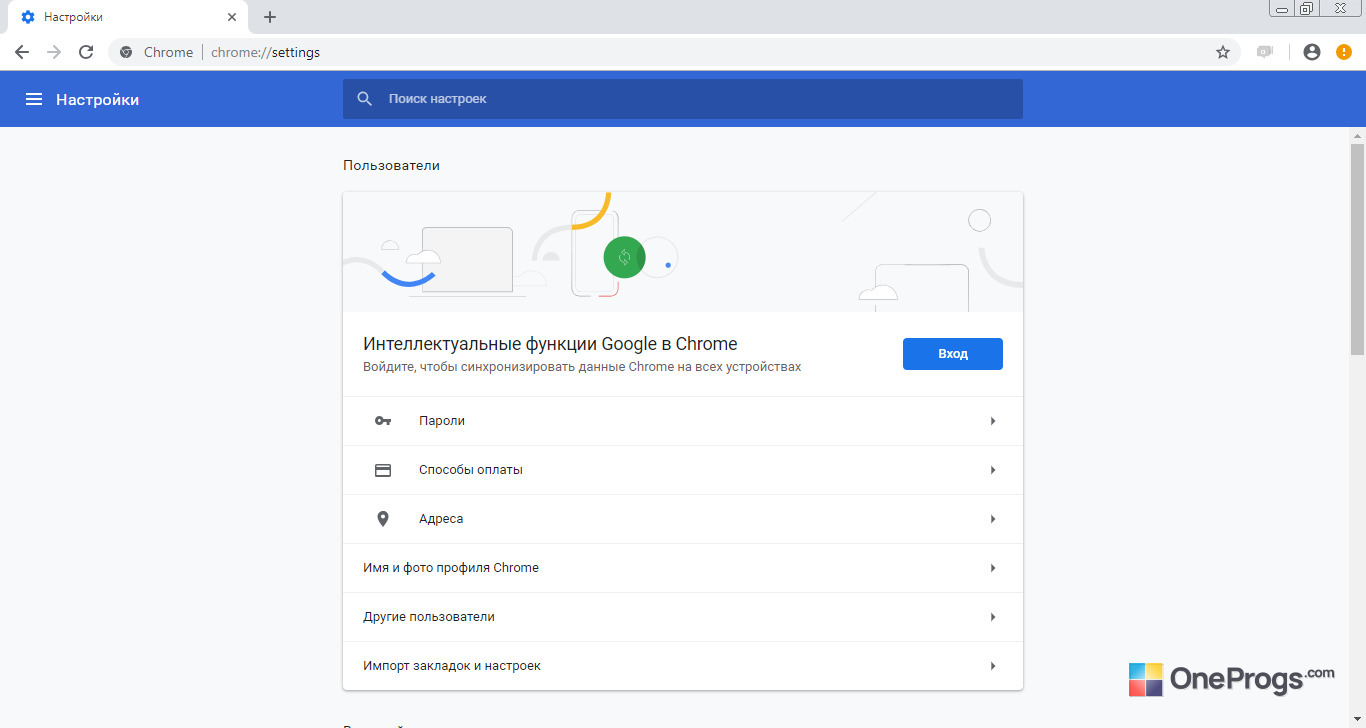The width and height of the screenshot is (1366, 728).
Task: Open the user profile avatar menu
Action: pos(1312,52)
